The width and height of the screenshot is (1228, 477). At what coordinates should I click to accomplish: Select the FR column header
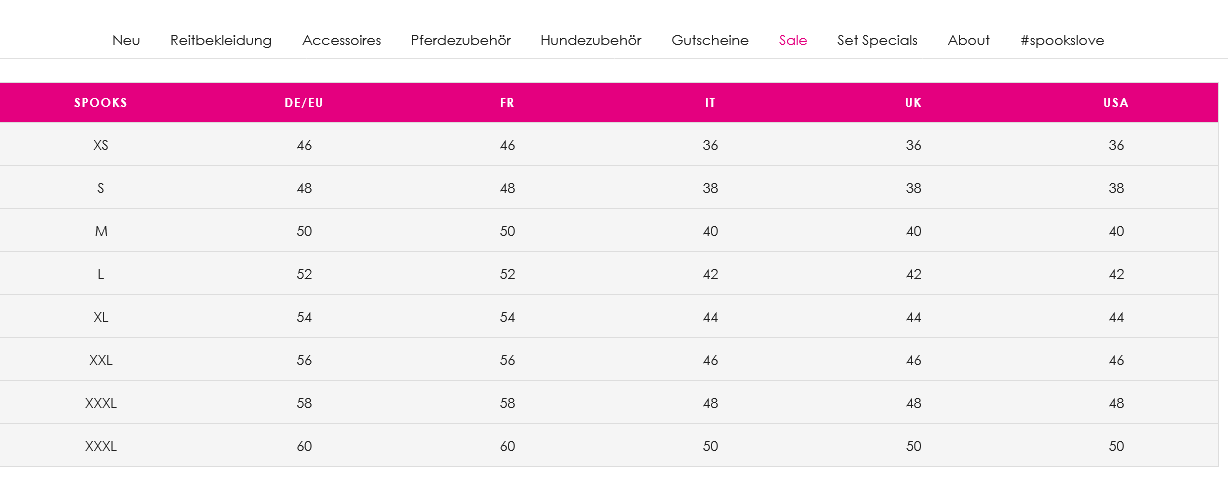click(x=507, y=103)
